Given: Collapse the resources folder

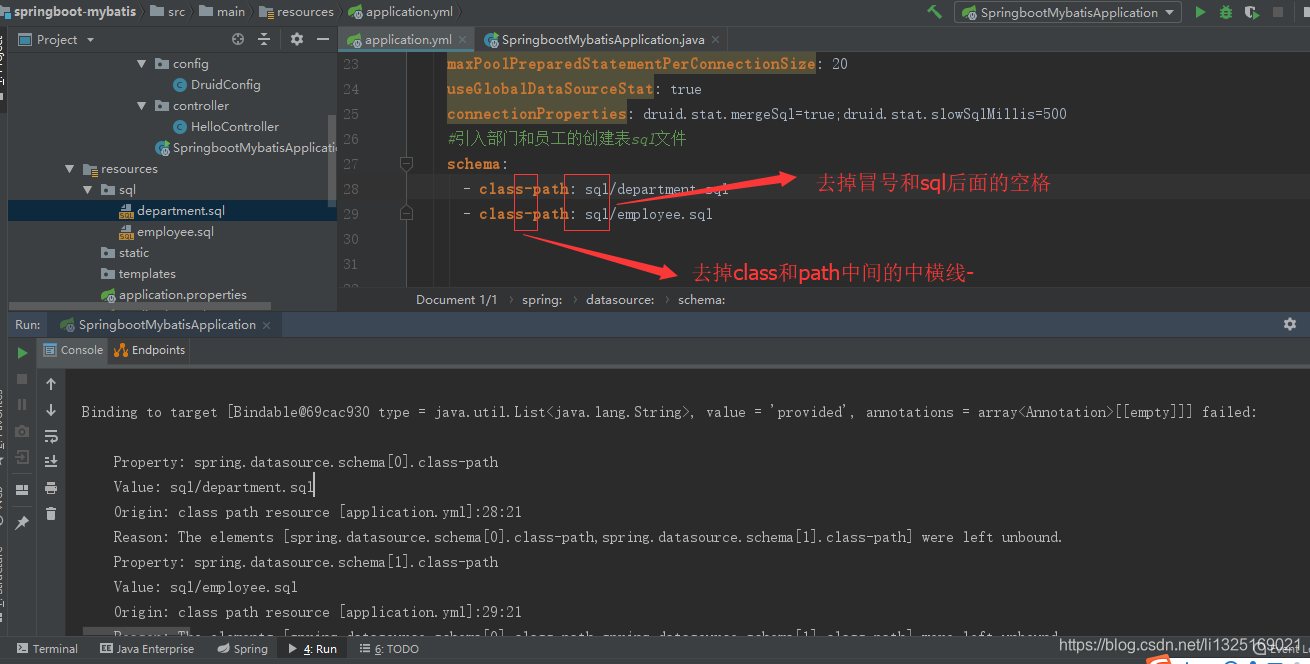Looking at the screenshot, I should (x=70, y=168).
